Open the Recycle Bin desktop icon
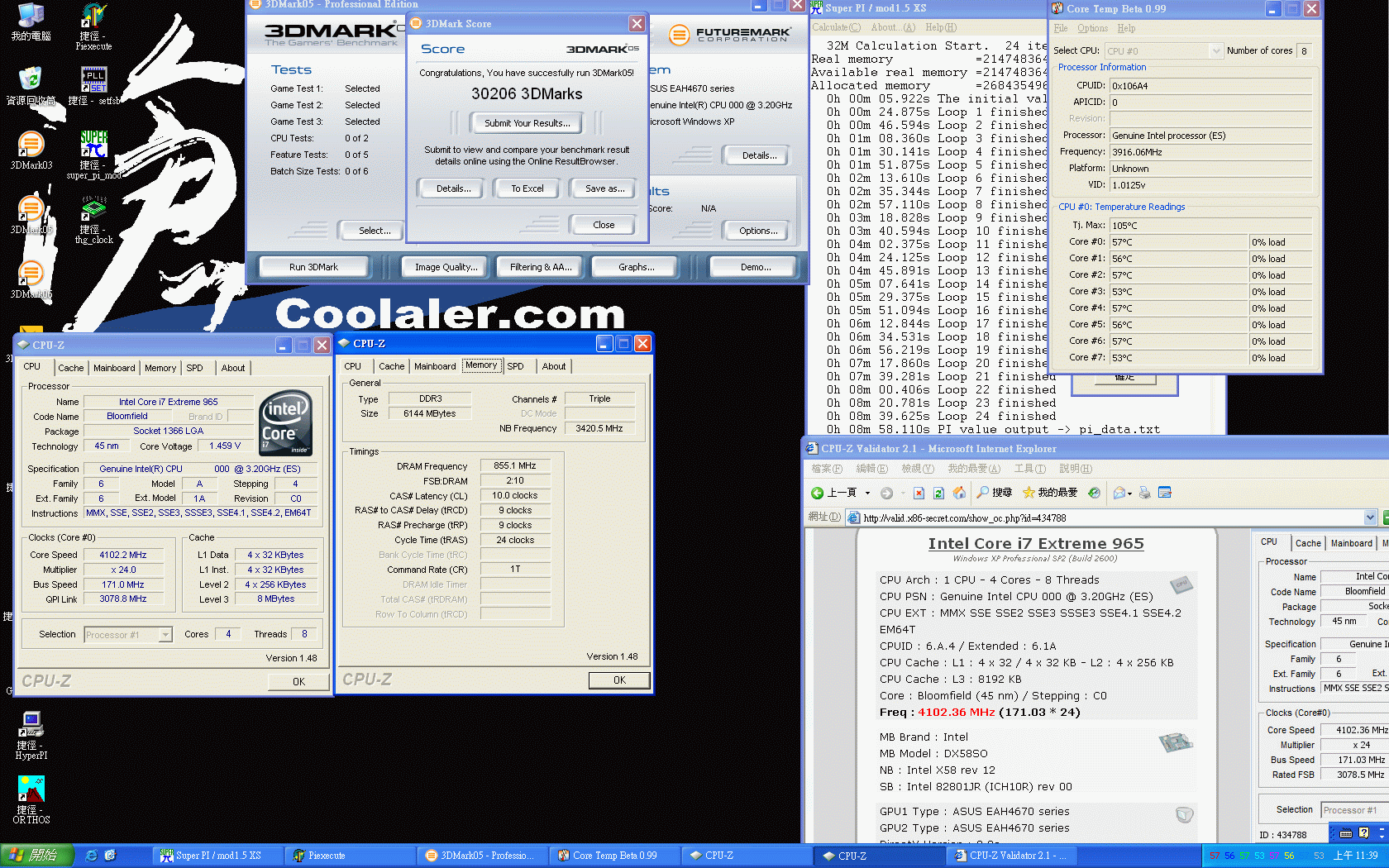1389x868 pixels. coord(31,86)
